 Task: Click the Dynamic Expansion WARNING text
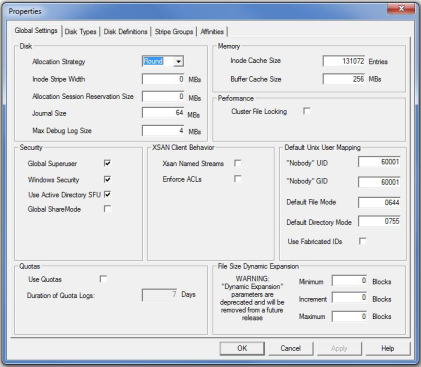tap(252, 298)
